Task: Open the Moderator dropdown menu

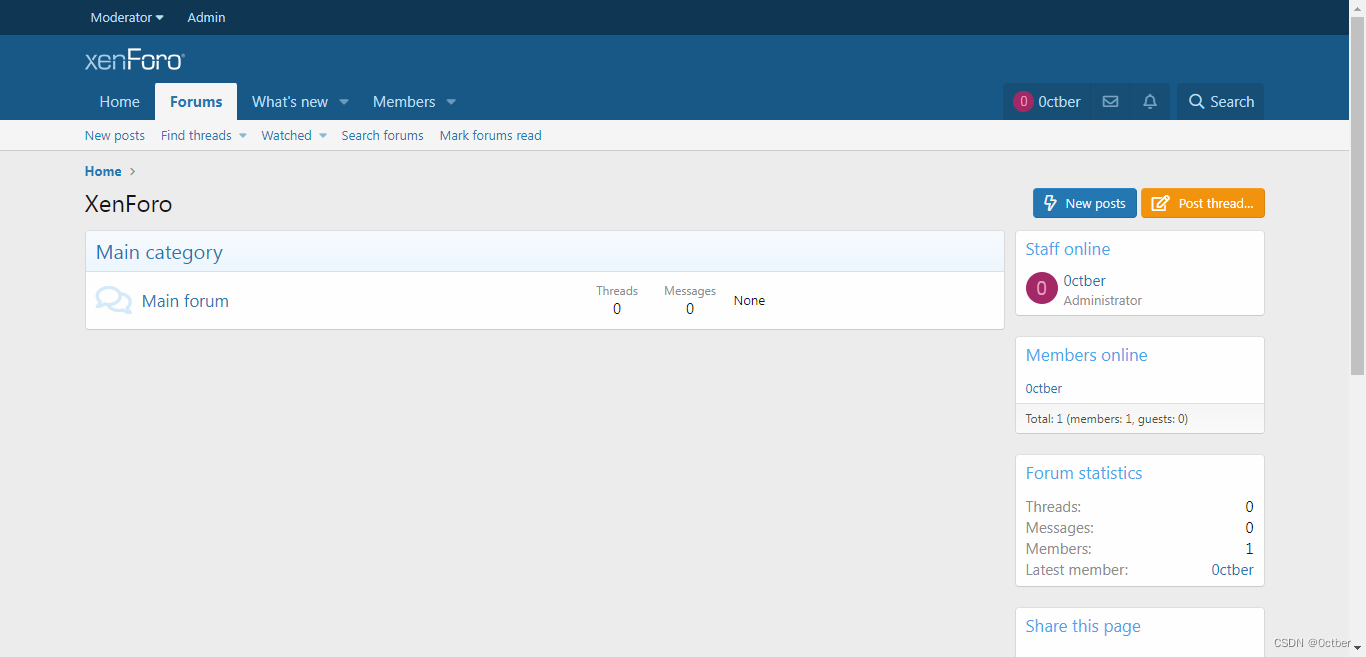Action: pos(127,17)
